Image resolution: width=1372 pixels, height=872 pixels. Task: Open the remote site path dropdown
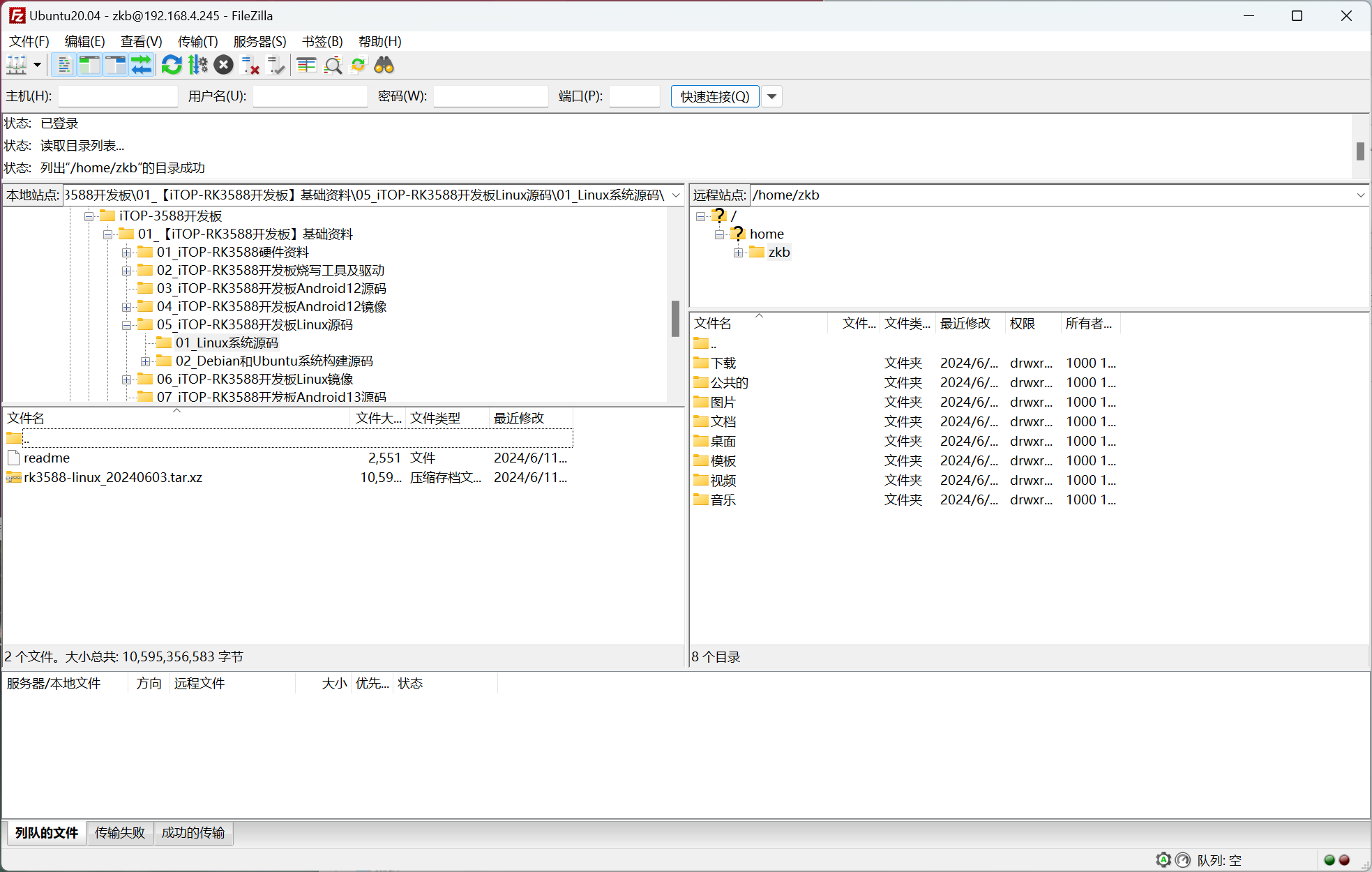(1360, 195)
